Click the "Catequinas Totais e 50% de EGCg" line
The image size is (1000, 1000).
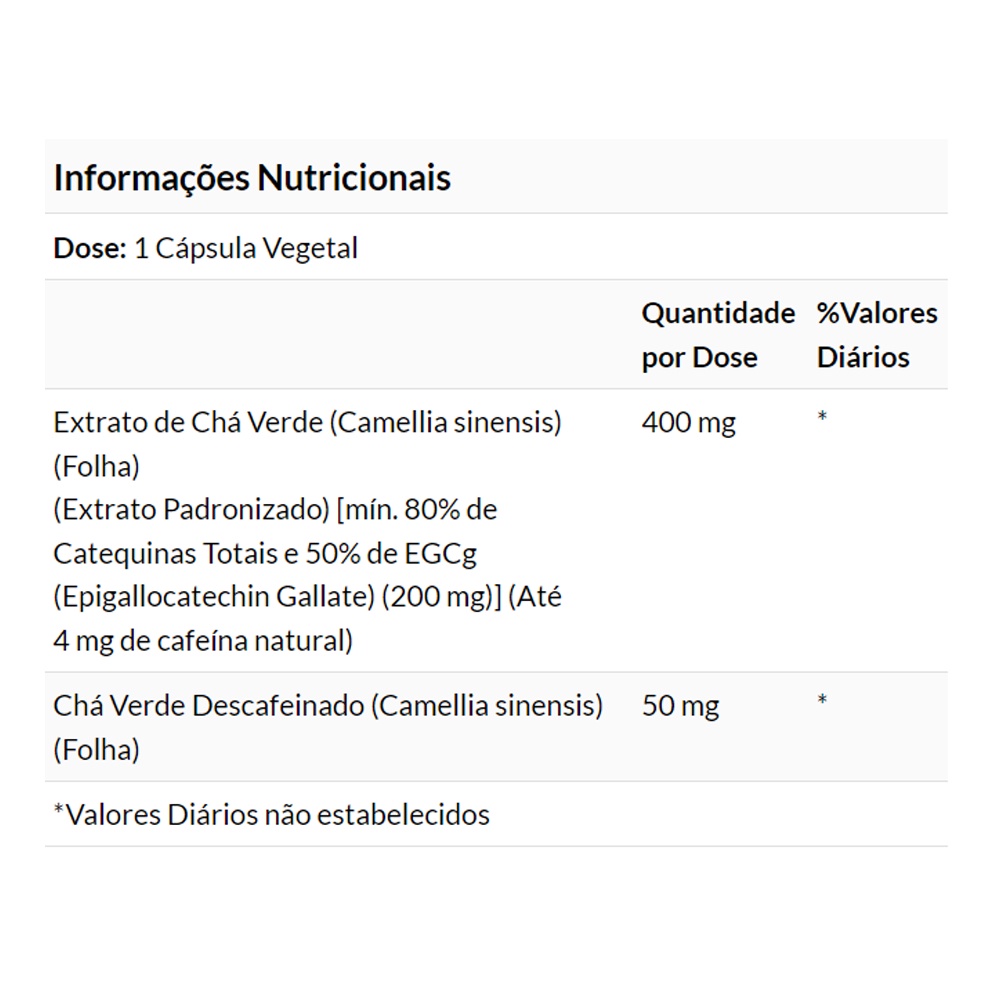click(x=271, y=553)
